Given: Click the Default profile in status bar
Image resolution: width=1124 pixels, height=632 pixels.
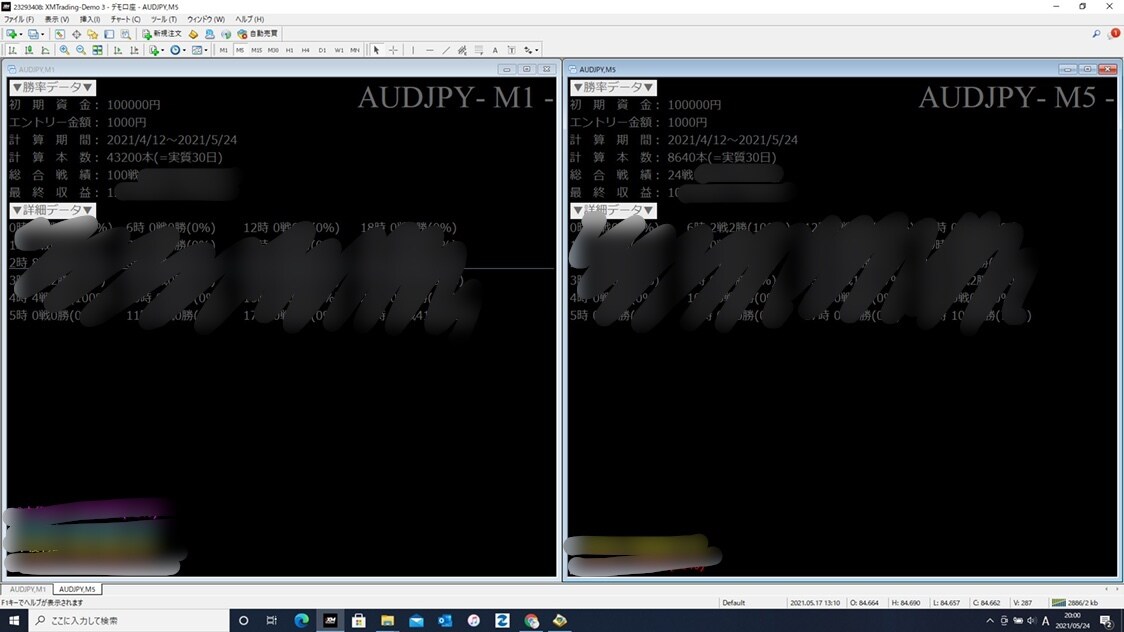Looking at the screenshot, I should [733, 603].
